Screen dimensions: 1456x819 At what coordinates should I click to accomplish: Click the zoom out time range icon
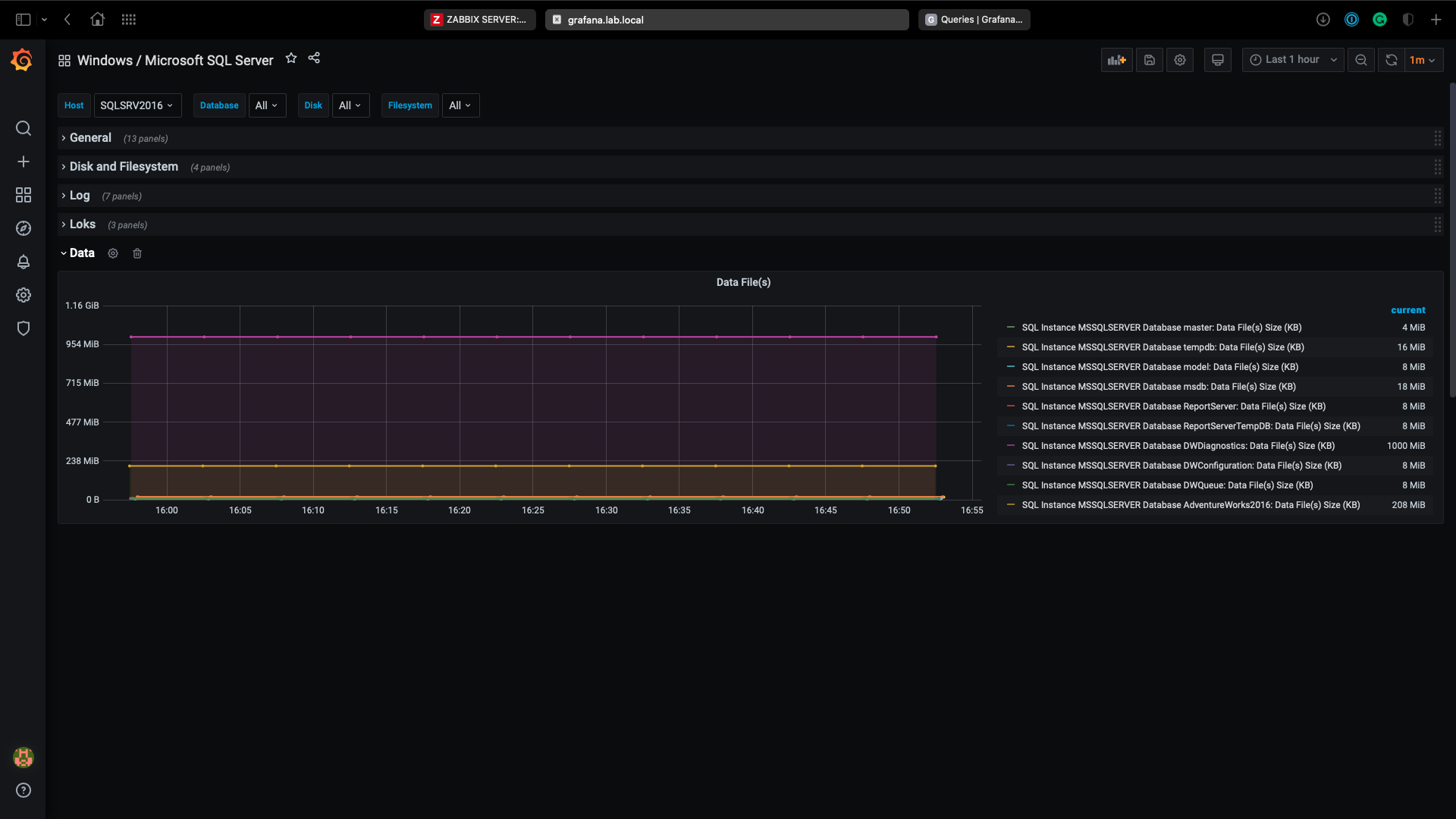click(1361, 60)
